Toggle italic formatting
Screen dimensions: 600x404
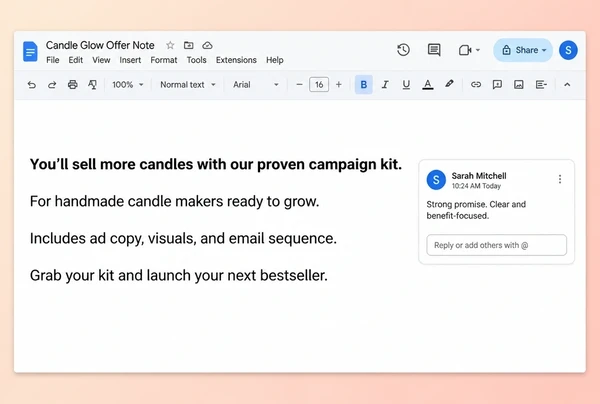pyautogui.click(x=385, y=85)
